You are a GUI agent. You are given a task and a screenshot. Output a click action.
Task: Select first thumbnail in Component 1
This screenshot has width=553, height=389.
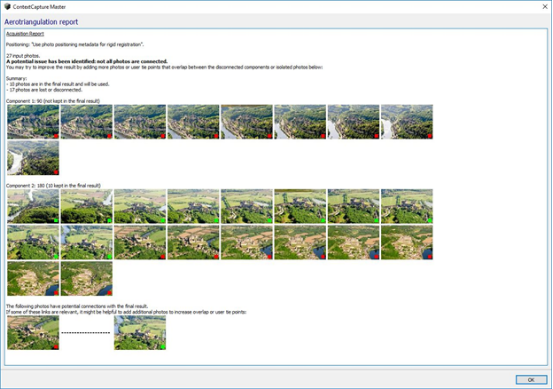pos(33,122)
